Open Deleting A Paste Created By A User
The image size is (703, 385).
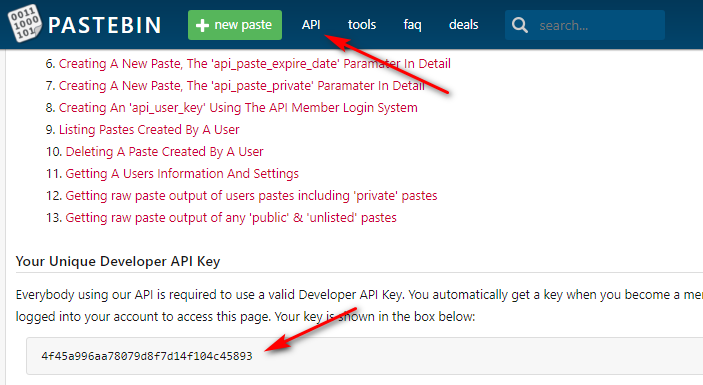[x=164, y=151]
